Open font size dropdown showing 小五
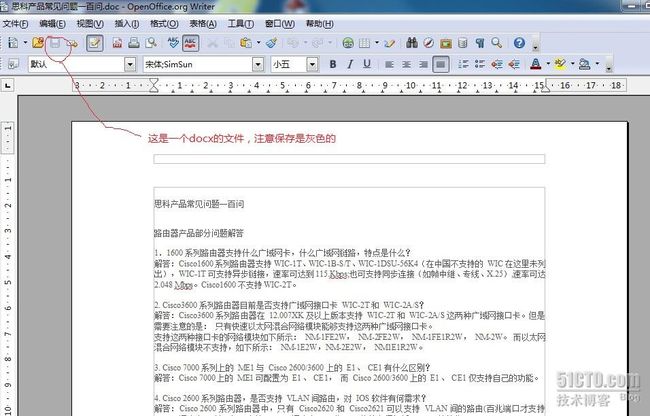 (x=313, y=64)
